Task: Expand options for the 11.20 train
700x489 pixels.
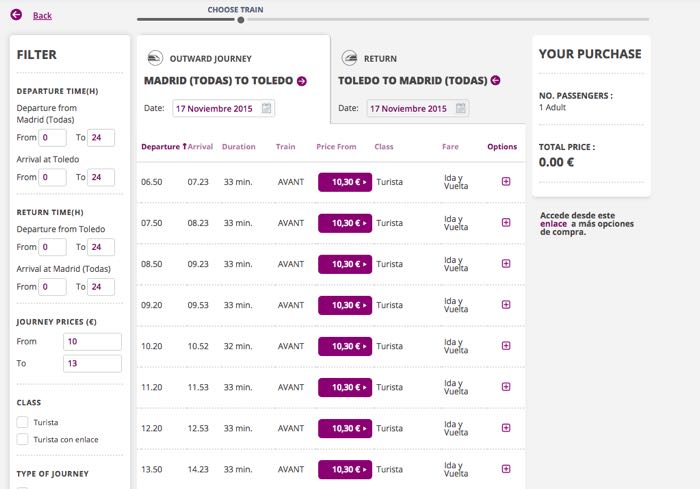Action: click(x=506, y=387)
